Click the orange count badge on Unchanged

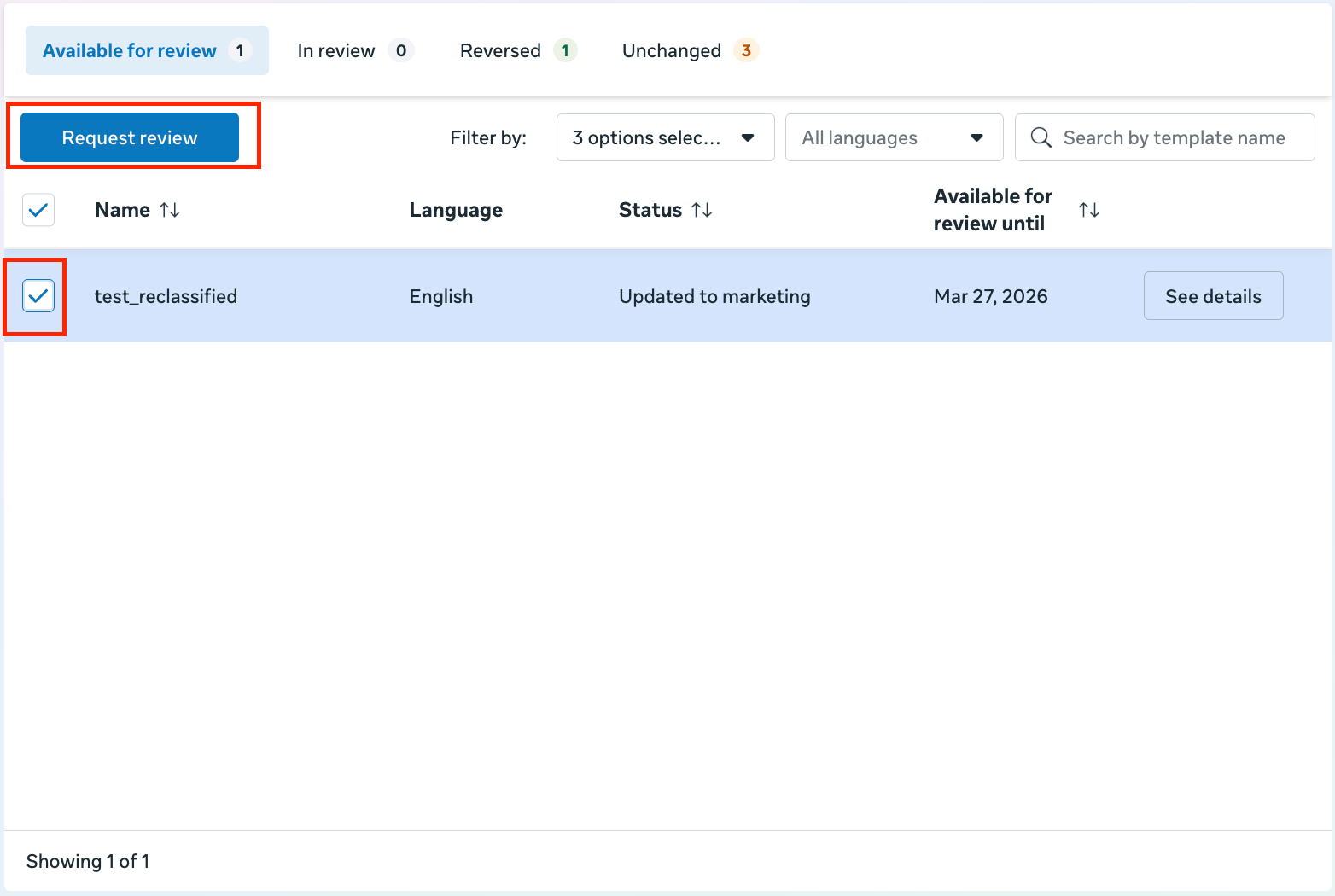pos(746,50)
